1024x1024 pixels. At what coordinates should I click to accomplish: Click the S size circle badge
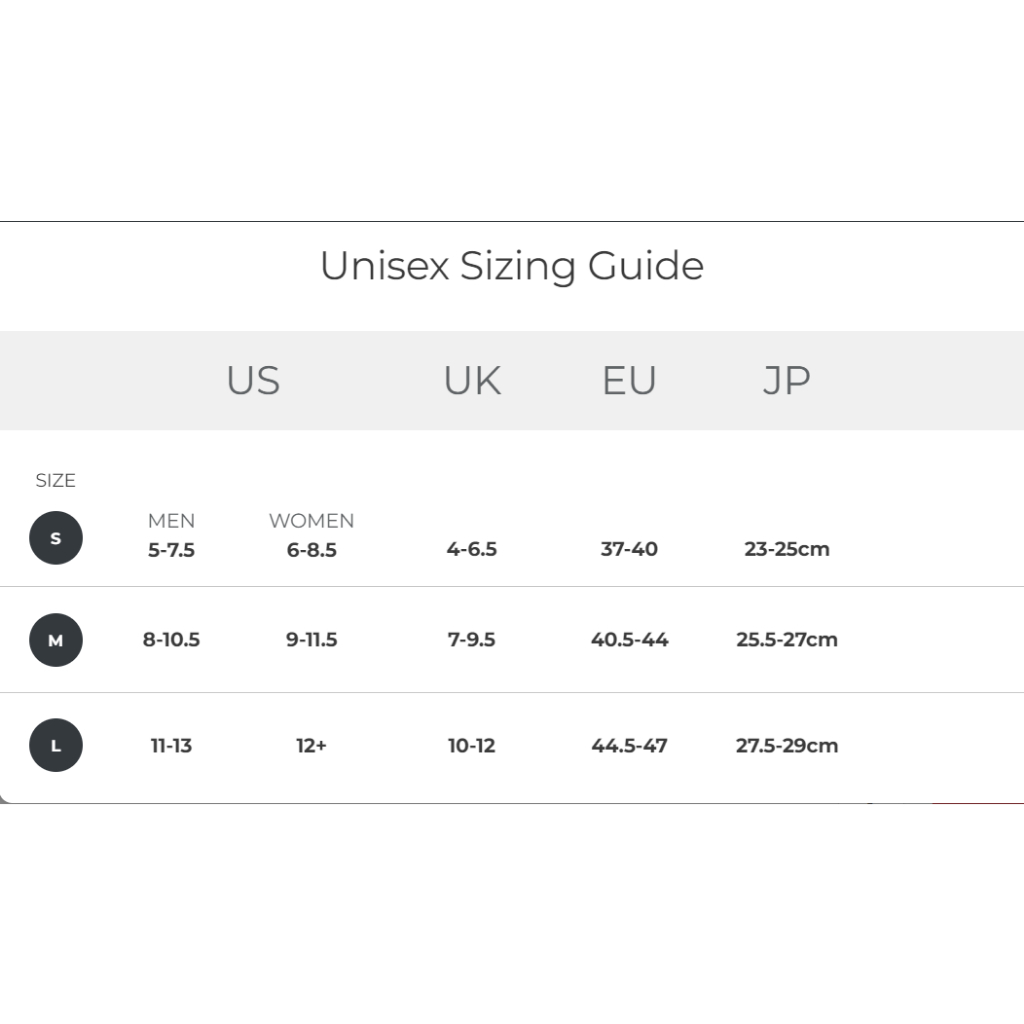pyautogui.click(x=56, y=538)
